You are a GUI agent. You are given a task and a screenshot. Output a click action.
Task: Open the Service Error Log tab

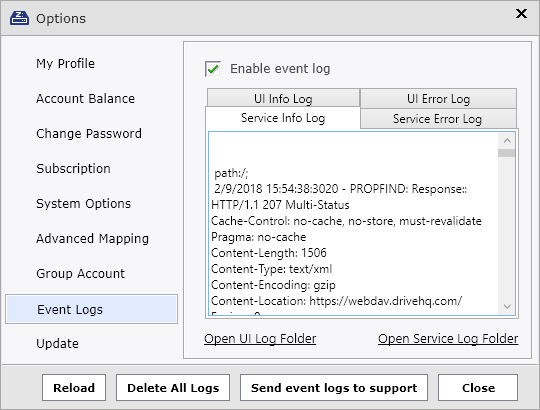tap(438, 119)
